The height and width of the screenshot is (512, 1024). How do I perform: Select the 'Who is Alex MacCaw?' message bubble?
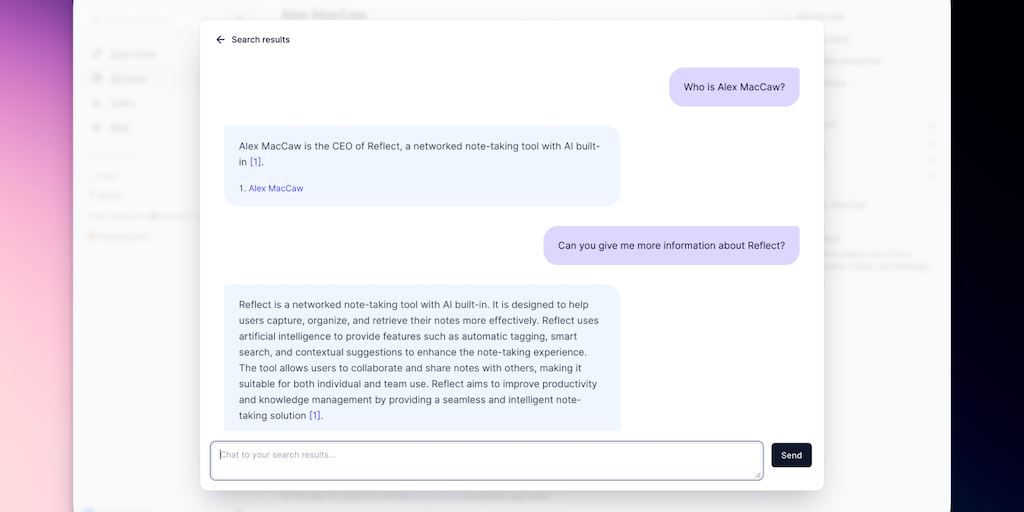point(734,87)
